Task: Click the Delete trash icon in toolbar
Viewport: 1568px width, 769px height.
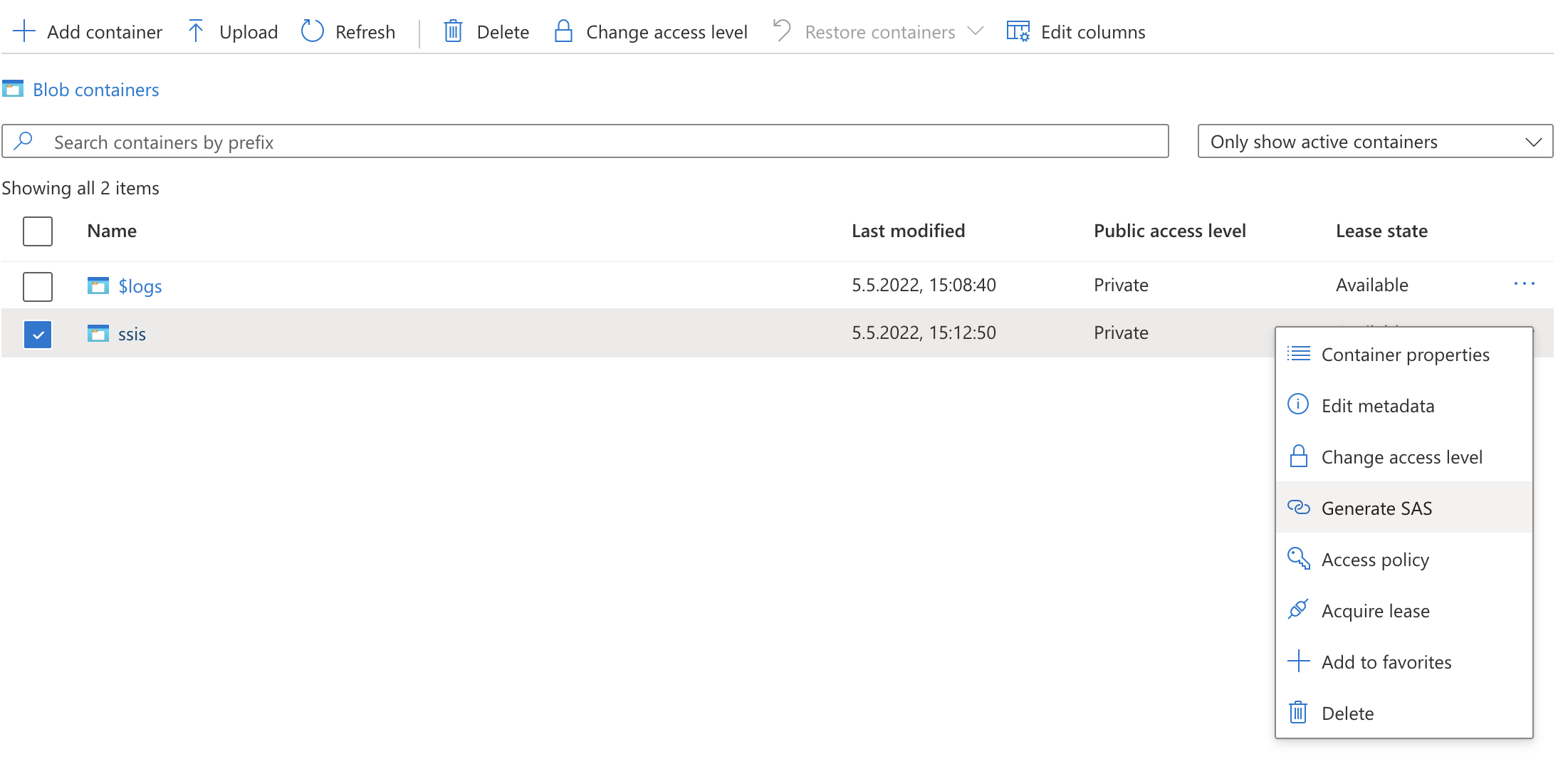Action: [453, 31]
